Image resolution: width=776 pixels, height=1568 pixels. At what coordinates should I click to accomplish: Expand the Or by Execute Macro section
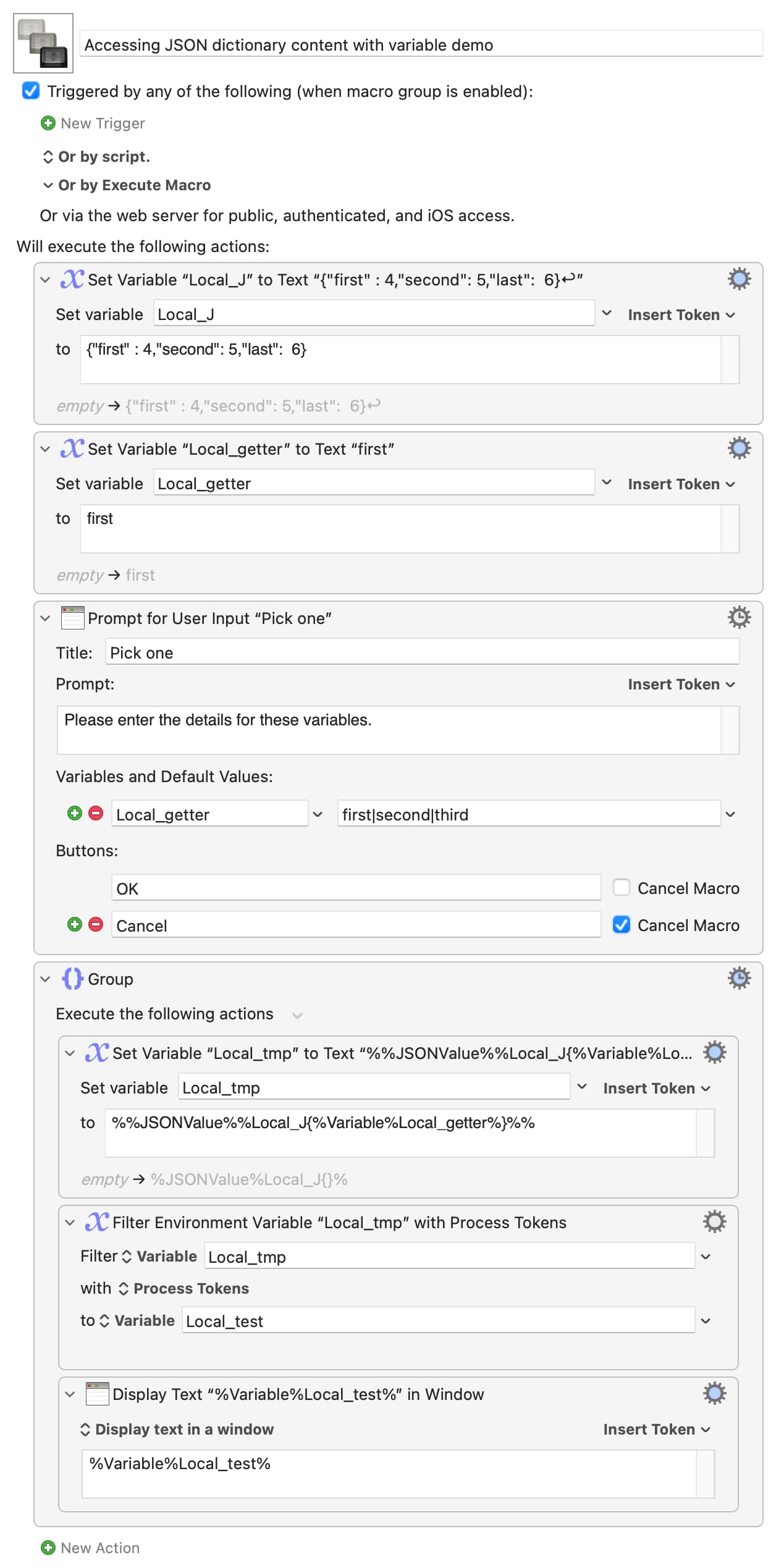[x=48, y=185]
